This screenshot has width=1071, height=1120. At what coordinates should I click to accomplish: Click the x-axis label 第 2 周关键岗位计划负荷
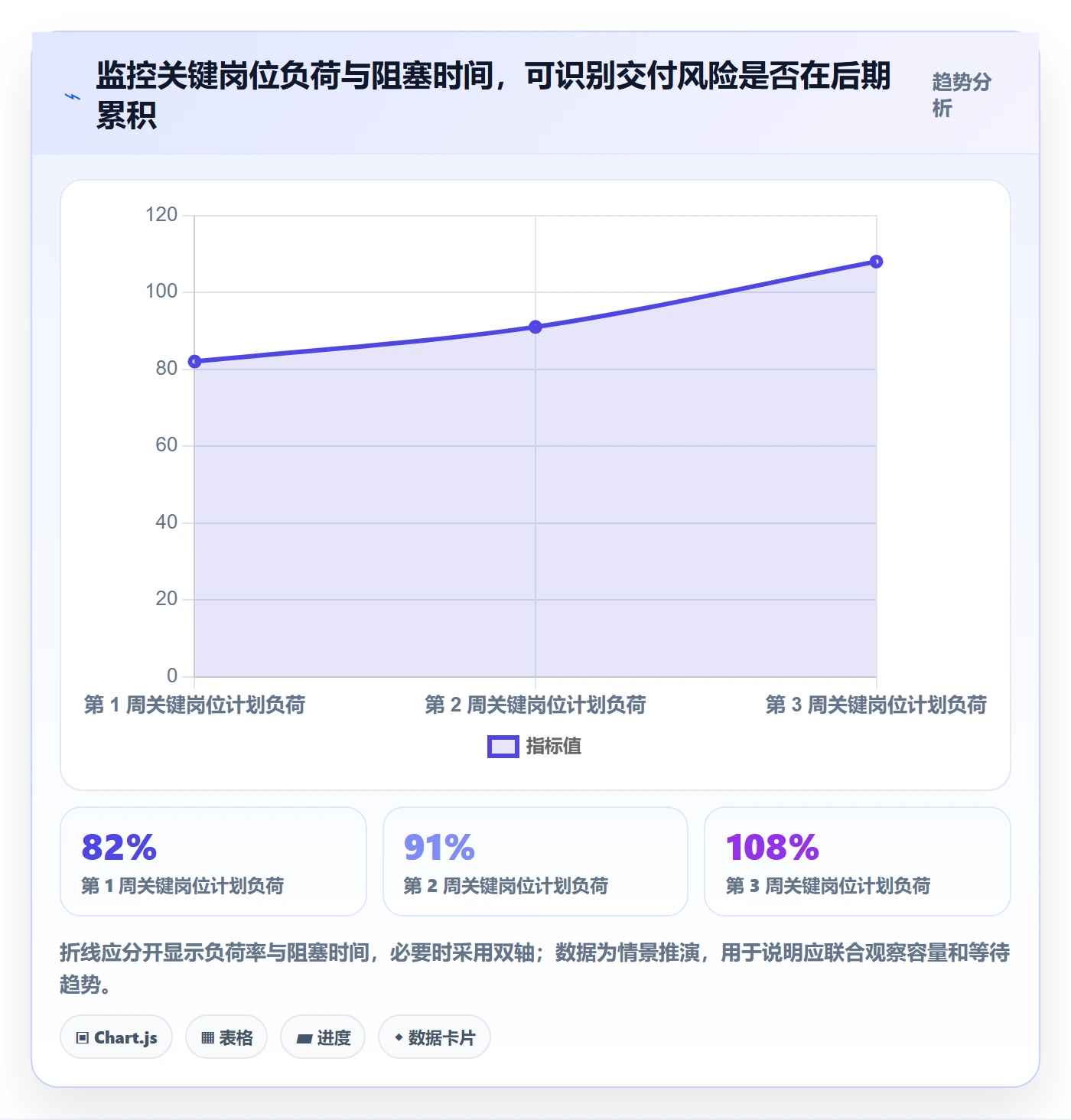coord(535,705)
